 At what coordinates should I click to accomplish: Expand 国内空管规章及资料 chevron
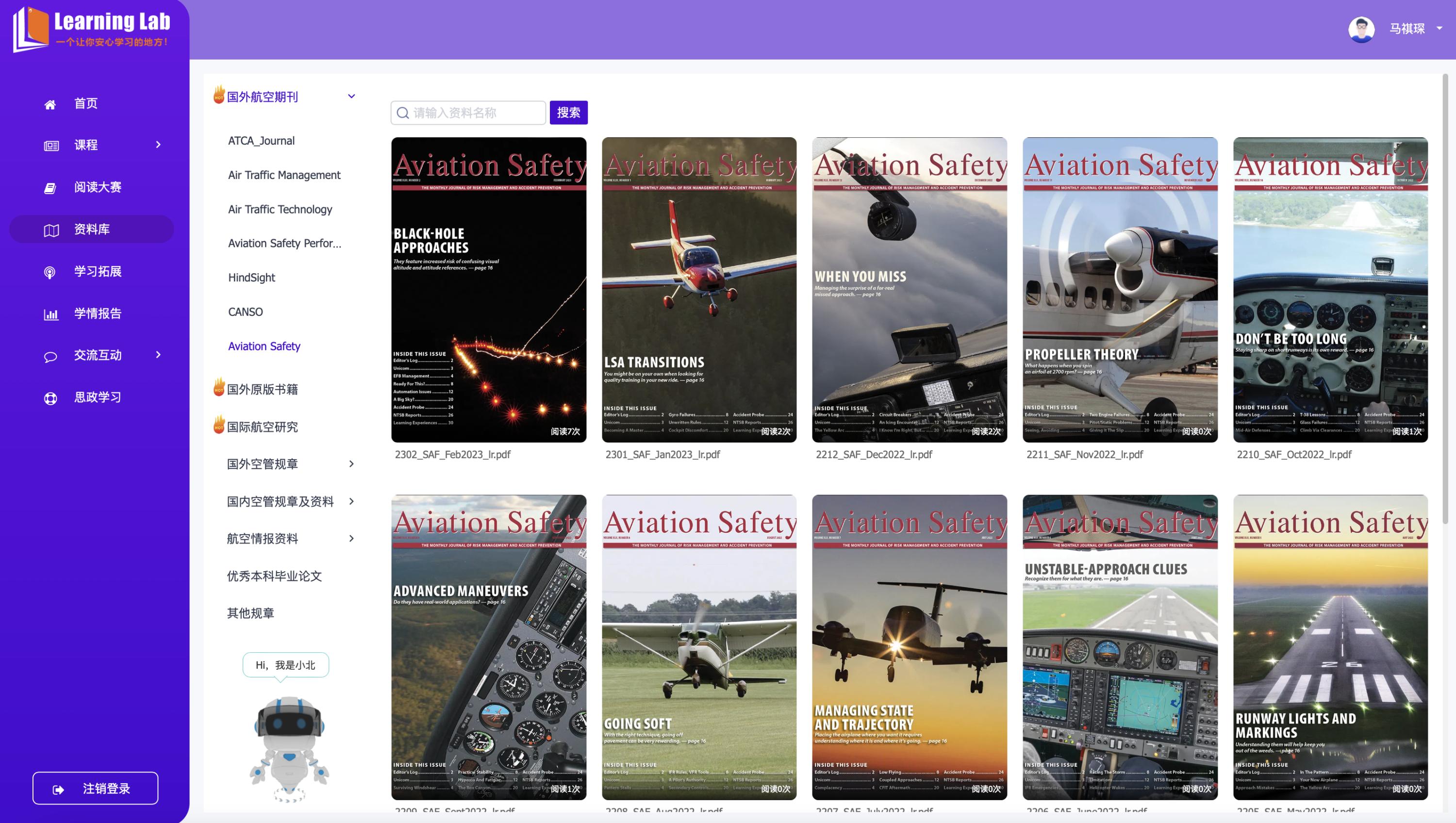pyautogui.click(x=351, y=501)
